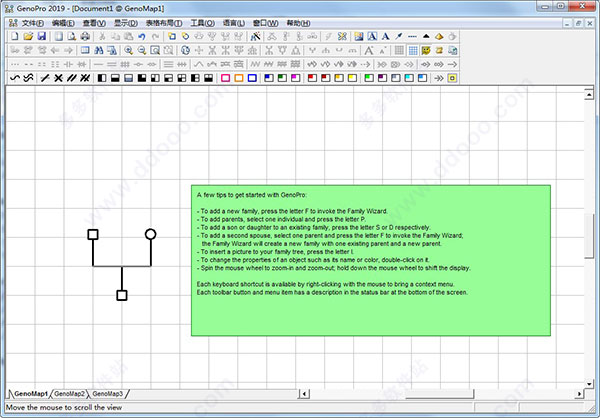
Task: Zoom out with the minus magnifier icon
Action: 142,50
